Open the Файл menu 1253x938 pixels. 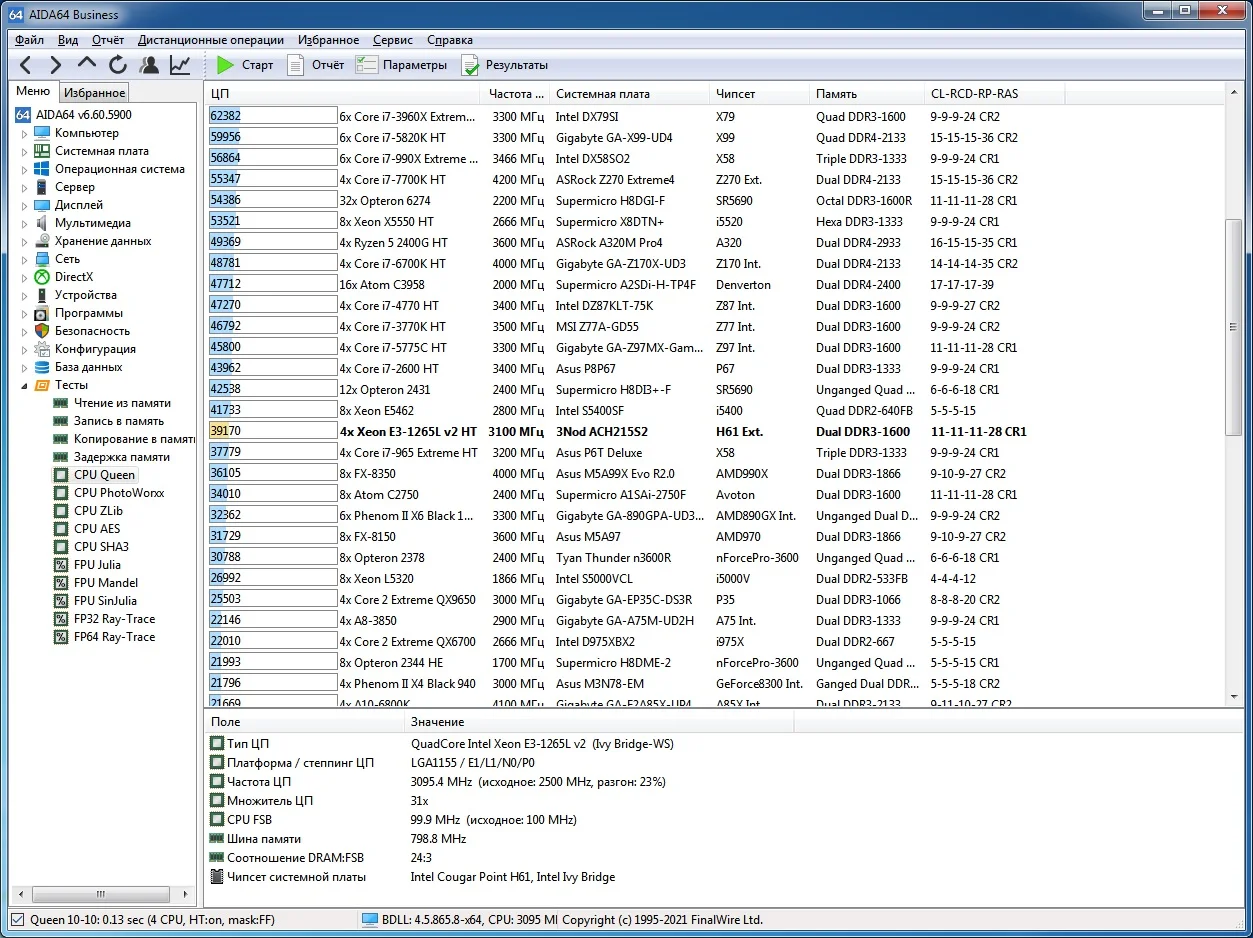click(x=30, y=40)
